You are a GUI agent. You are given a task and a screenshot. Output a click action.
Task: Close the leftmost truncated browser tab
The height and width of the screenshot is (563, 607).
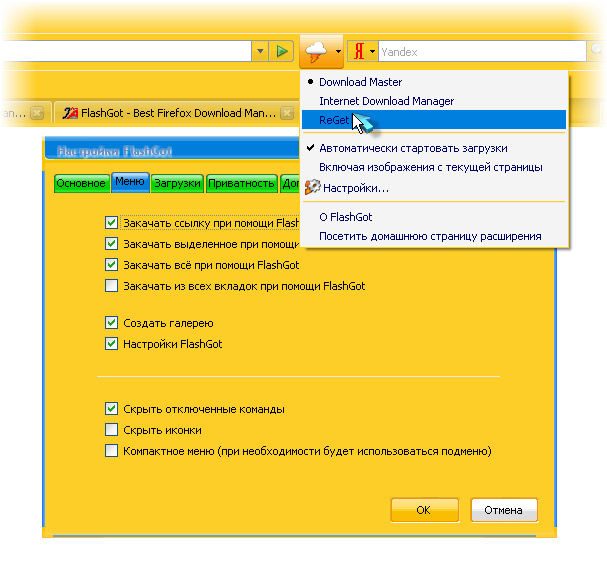click(x=37, y=113)
